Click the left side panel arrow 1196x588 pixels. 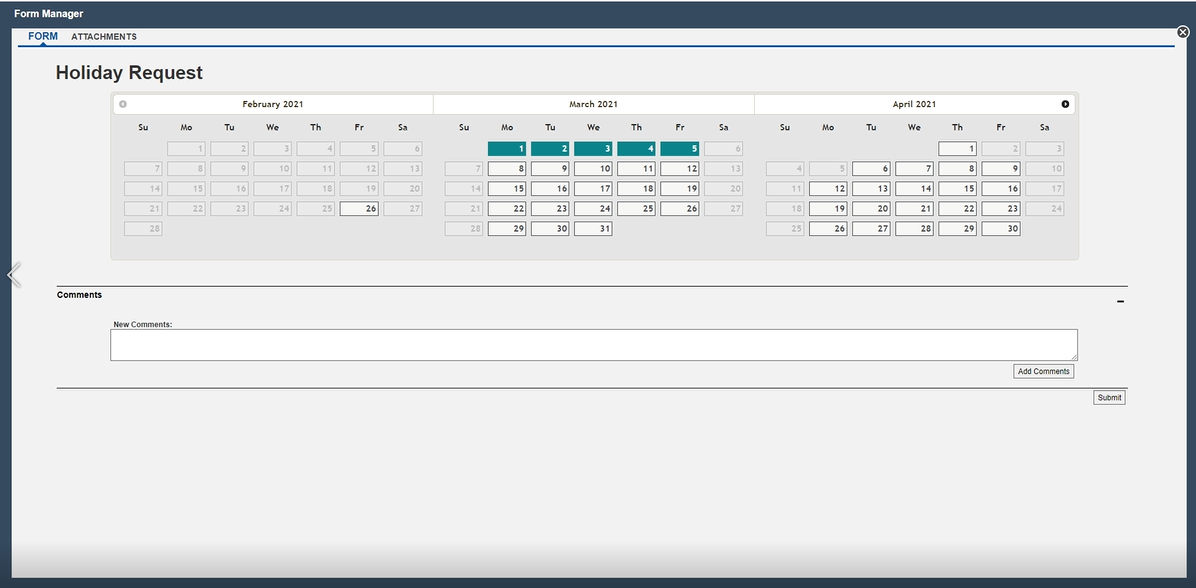coord(14,275)
